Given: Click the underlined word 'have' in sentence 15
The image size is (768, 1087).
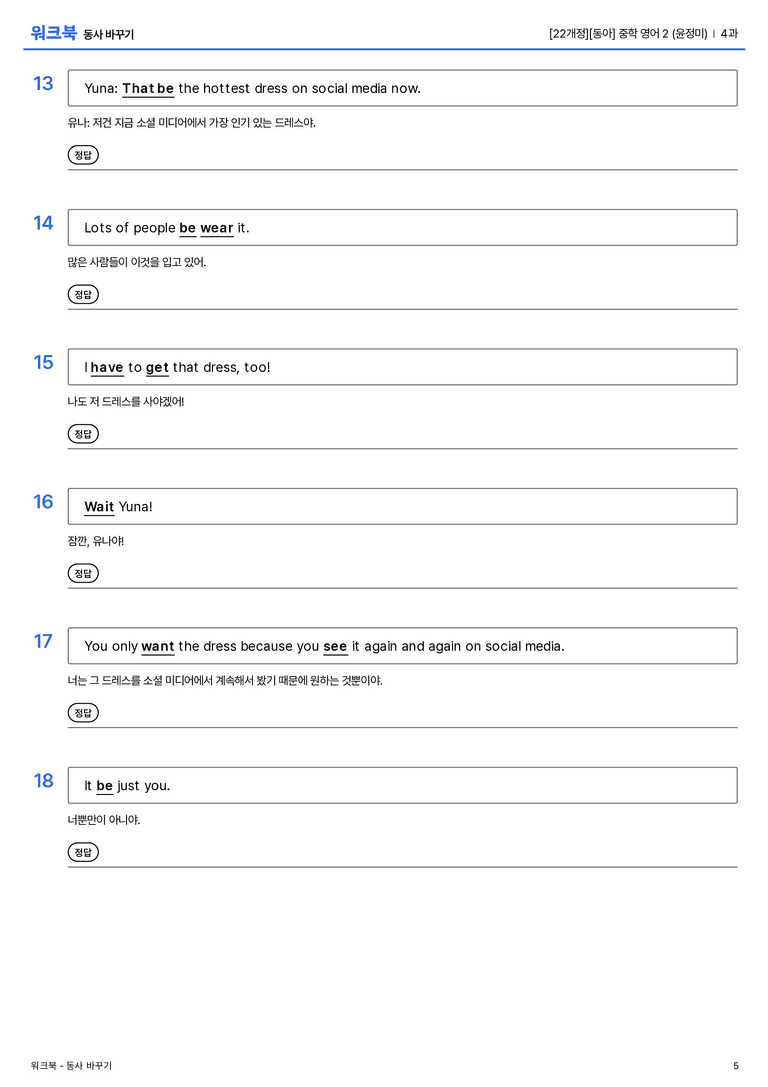Looking at the screenshot, I should pyautogui.click(x=107, y=367).
